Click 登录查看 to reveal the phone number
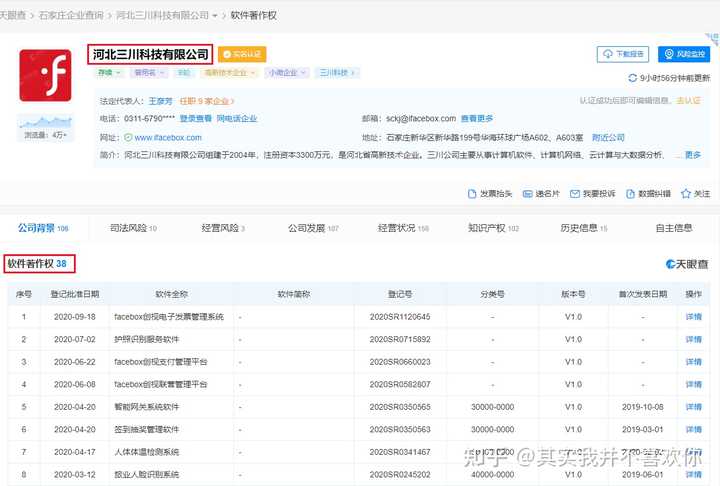The width and height of the screenshot is (720, 486). (196, 119)
